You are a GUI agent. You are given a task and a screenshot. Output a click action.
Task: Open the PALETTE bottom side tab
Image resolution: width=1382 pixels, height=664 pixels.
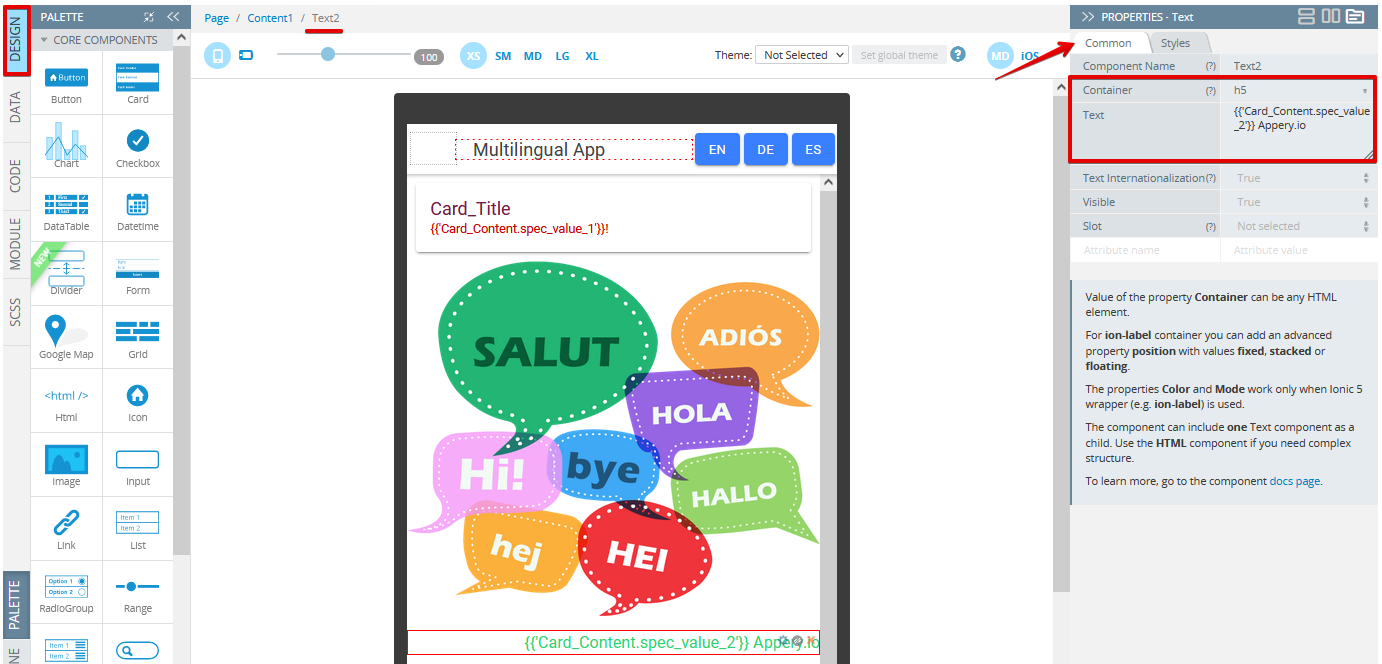(15, 605)
